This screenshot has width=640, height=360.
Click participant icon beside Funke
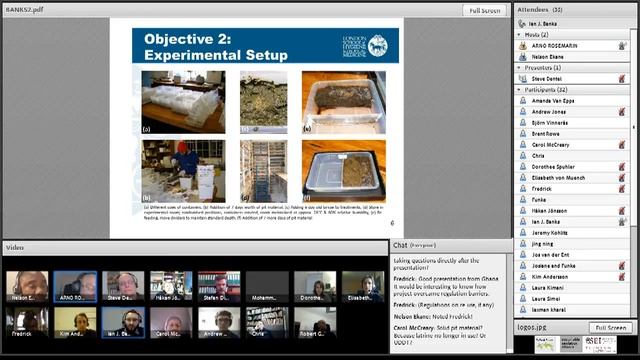(523, 200)
